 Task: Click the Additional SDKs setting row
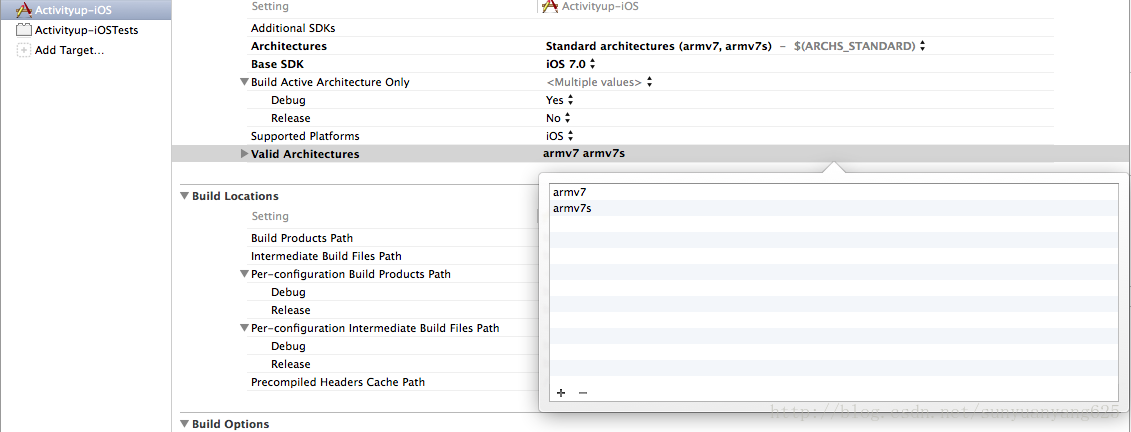click(293, 29)
